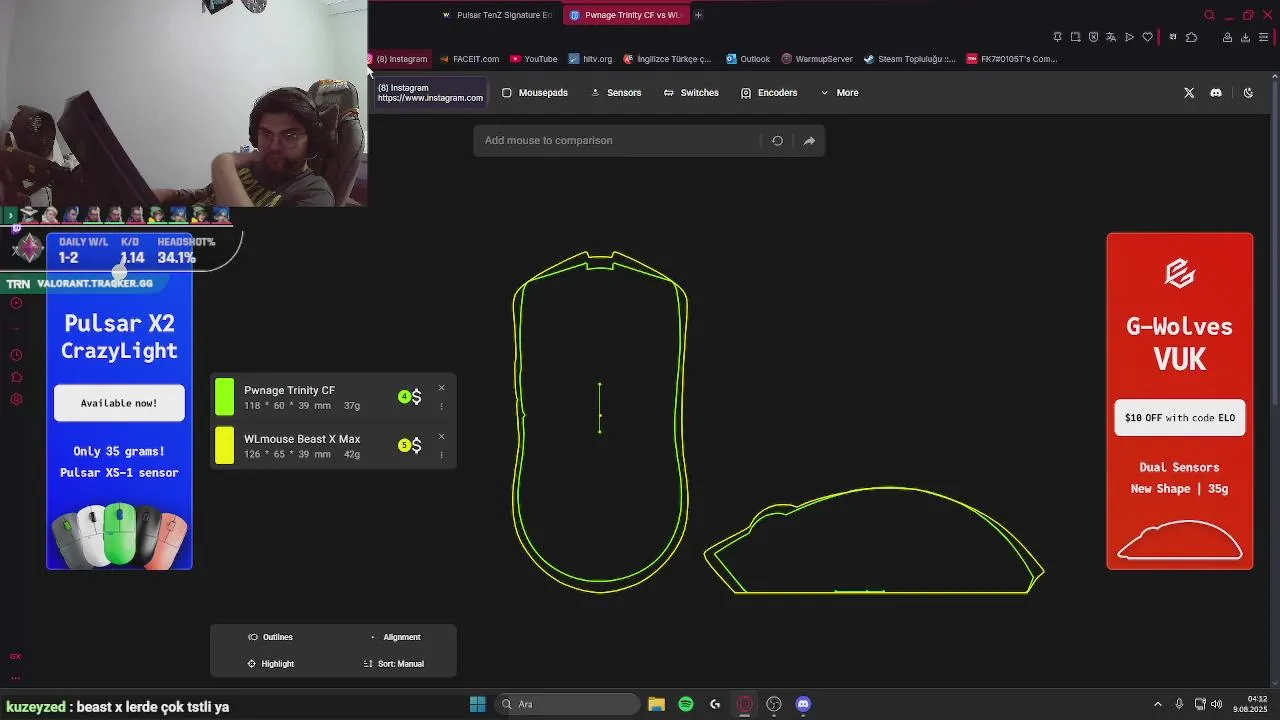Image resolution: width=1280 pixels, height=720 pixels.
Task: Open the Encoders menu
Action: 769,93
